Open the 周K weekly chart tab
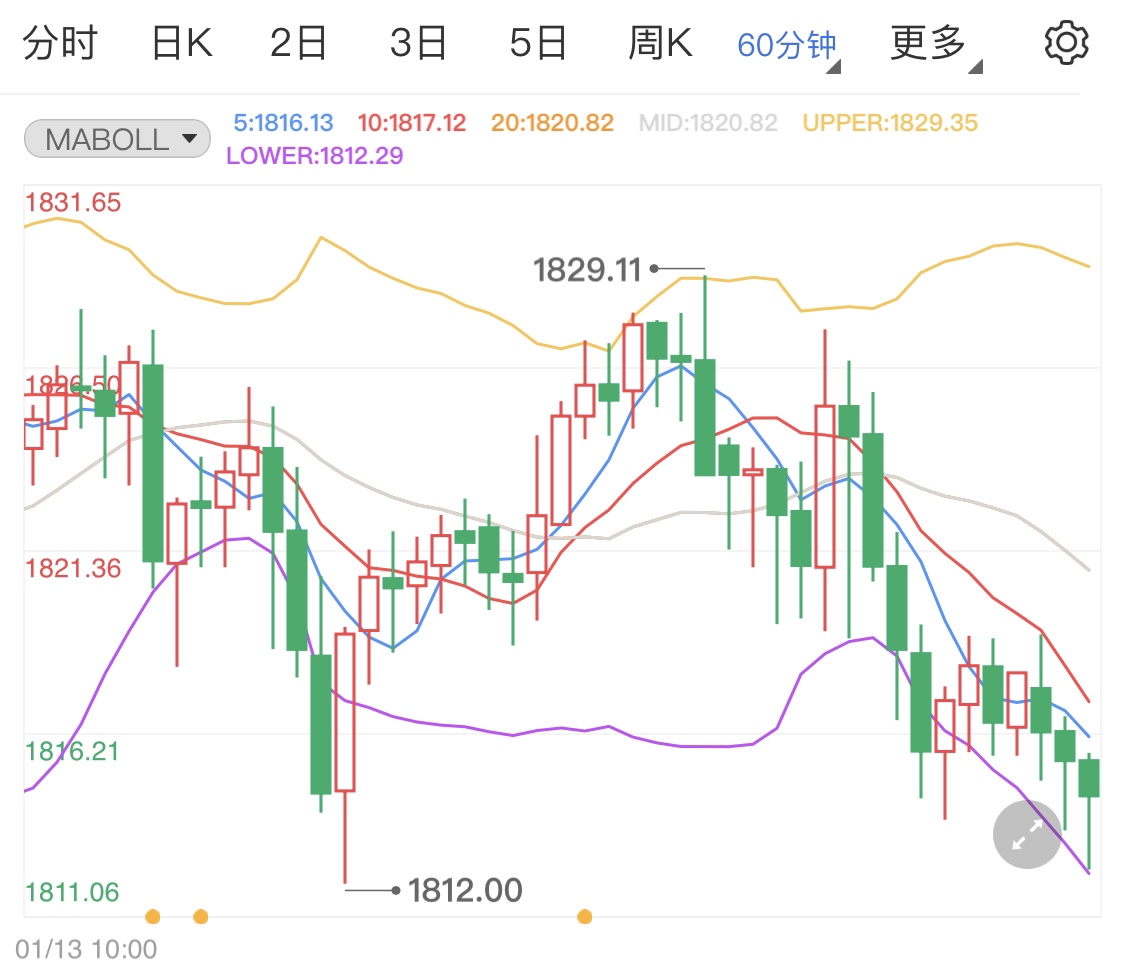This screenshot has width=1125, height=979. [x=660, y=44]
